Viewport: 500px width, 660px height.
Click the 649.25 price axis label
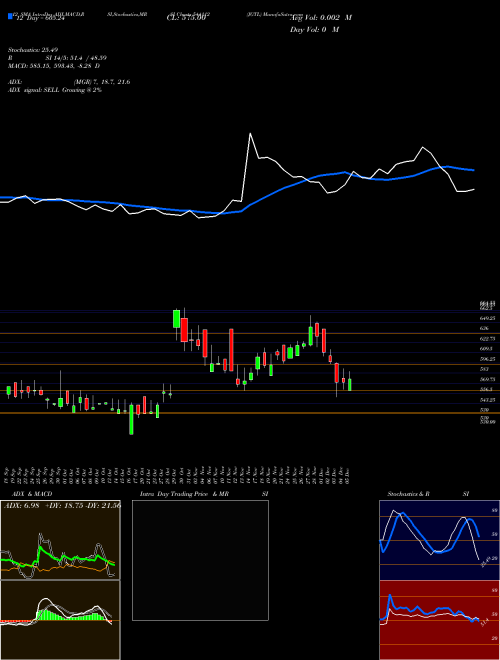coord(487,318)
